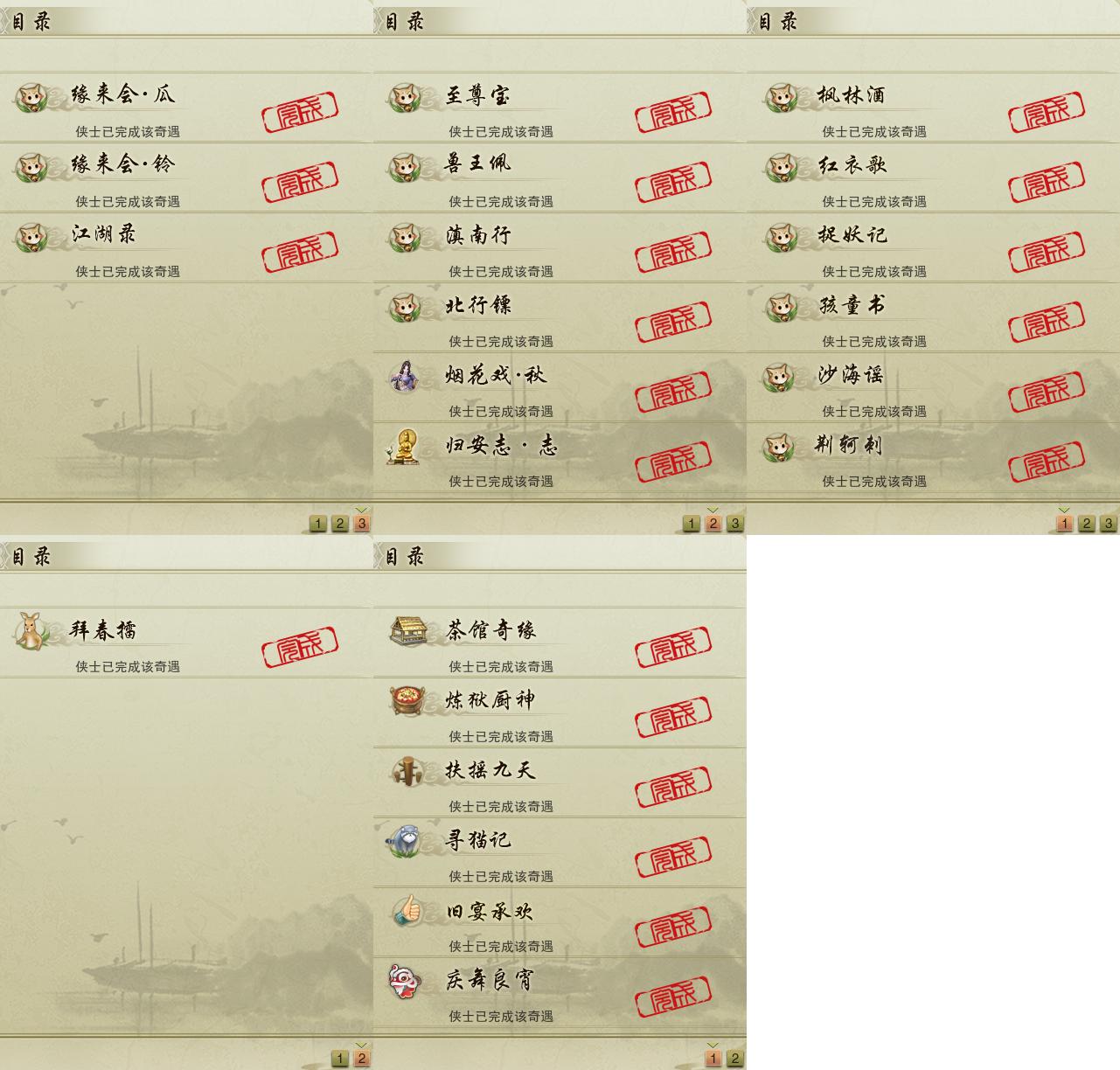Screen dimensions: 1120x1070
Task: Click the thumbs-up icon for 旧宴承欢
Action: coord(407,911)
